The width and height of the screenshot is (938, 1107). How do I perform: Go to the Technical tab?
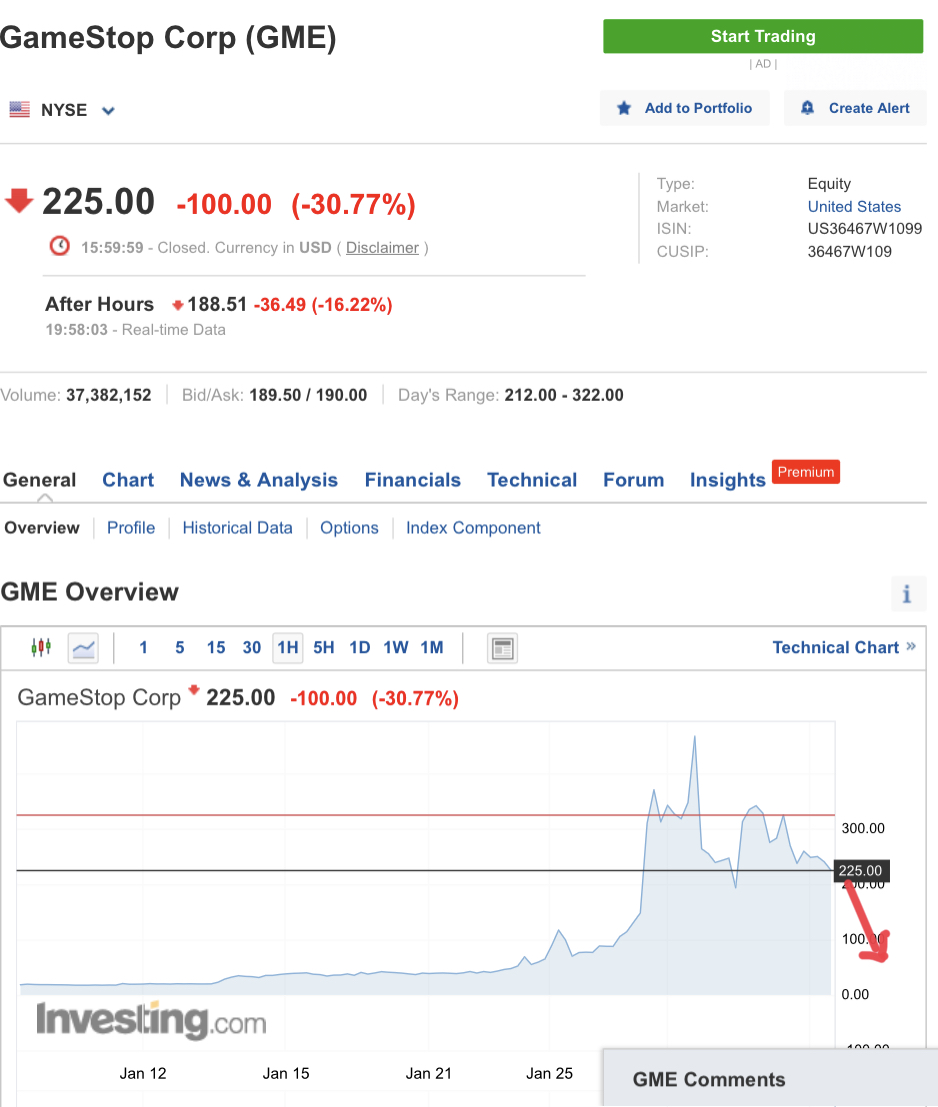[x=531, y=480]
